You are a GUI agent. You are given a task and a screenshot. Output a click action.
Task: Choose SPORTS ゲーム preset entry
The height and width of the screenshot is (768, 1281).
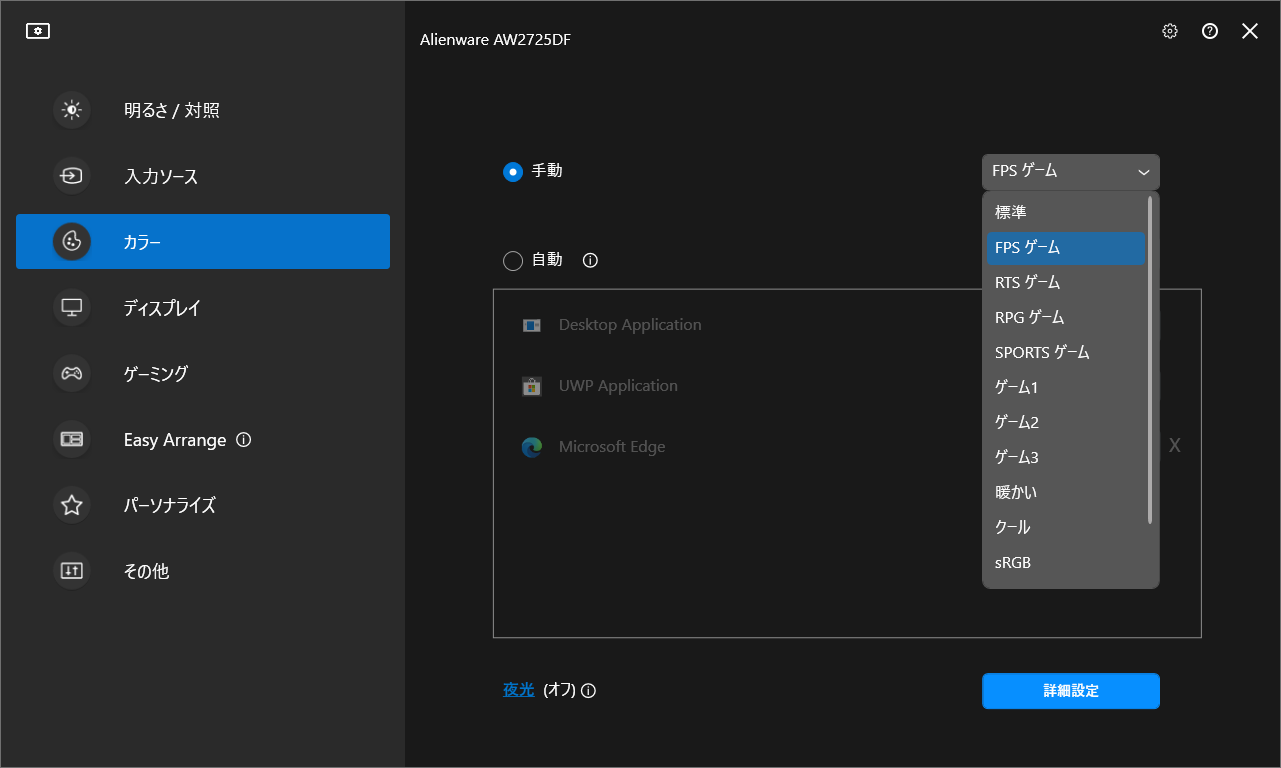1066,352
